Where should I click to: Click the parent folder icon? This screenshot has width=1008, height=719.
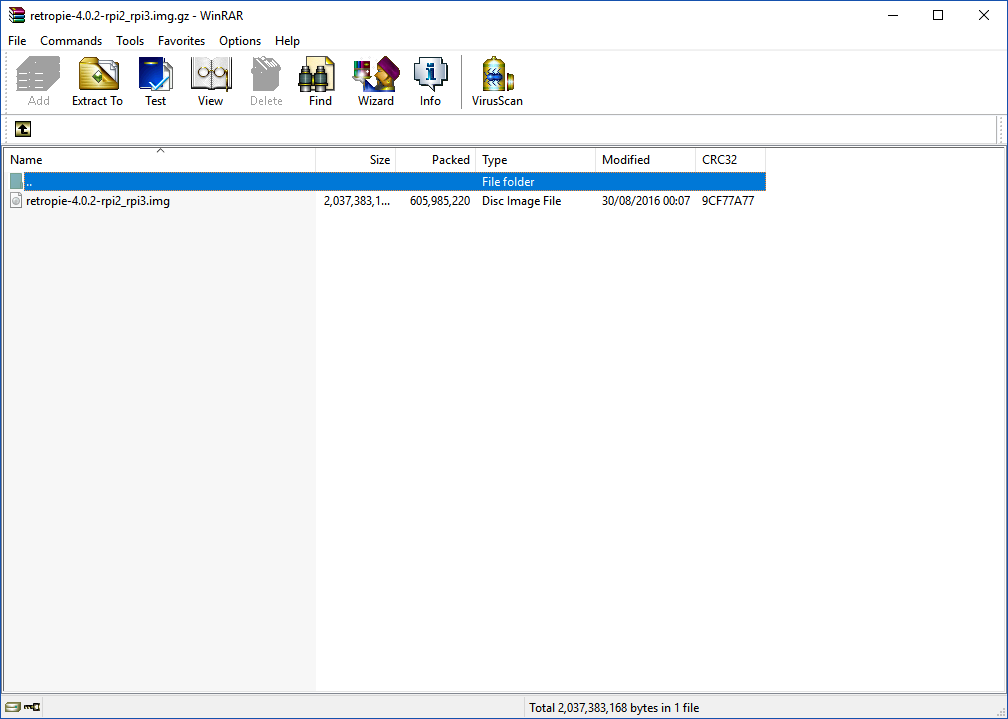[17, 181]
